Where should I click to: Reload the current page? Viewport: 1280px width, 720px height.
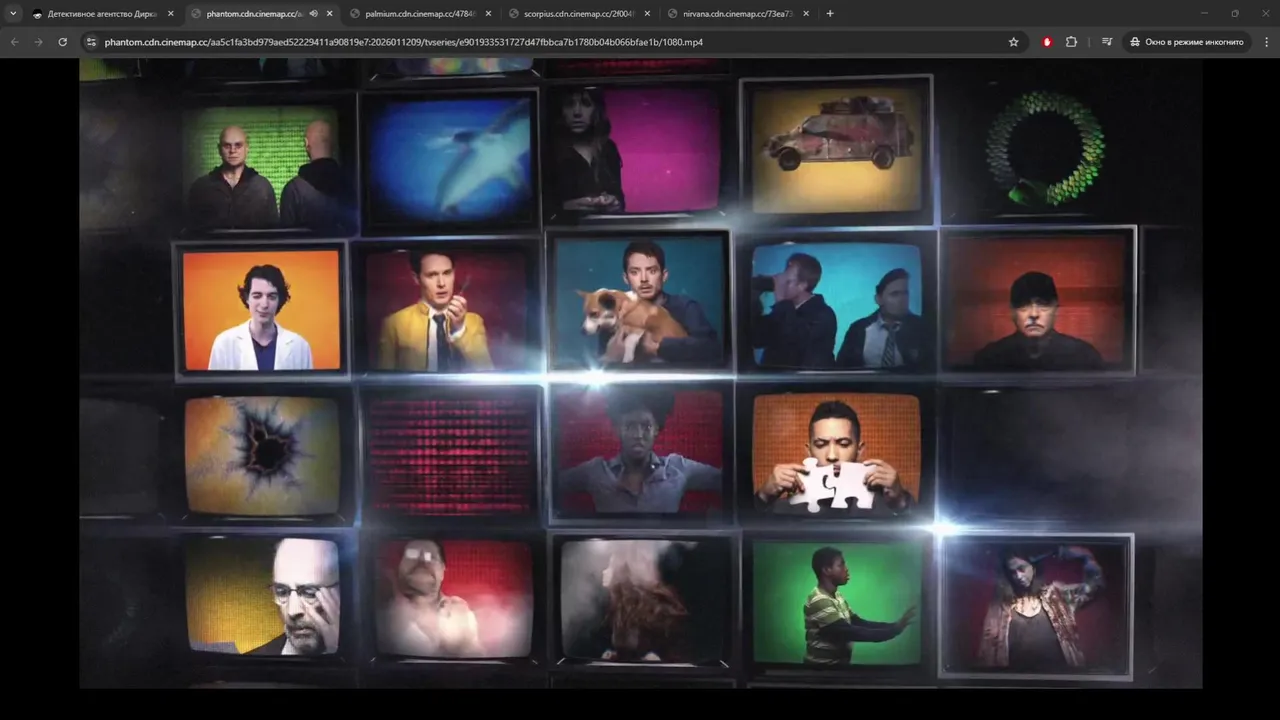tap(62, 42)
